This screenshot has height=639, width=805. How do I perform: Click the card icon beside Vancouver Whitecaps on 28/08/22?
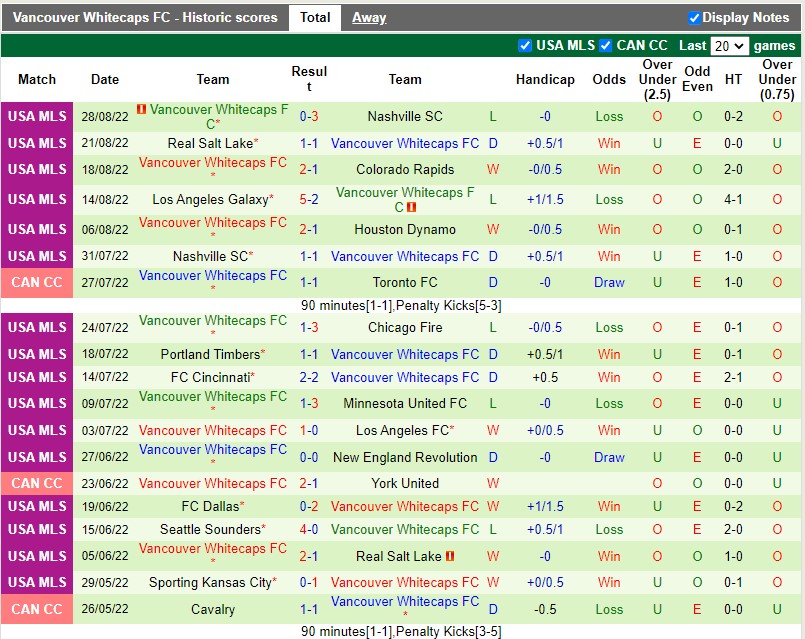(140, 110)
